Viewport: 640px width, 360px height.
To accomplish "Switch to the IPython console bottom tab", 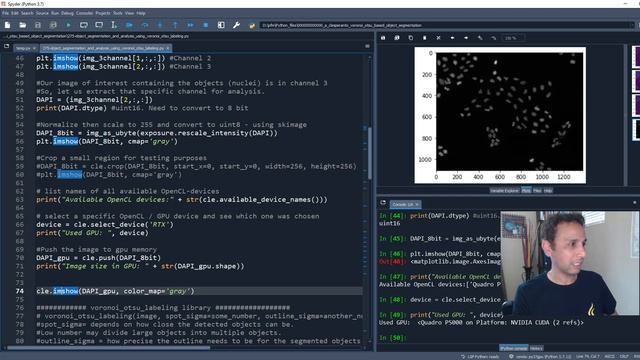I will tap(513, 348).
